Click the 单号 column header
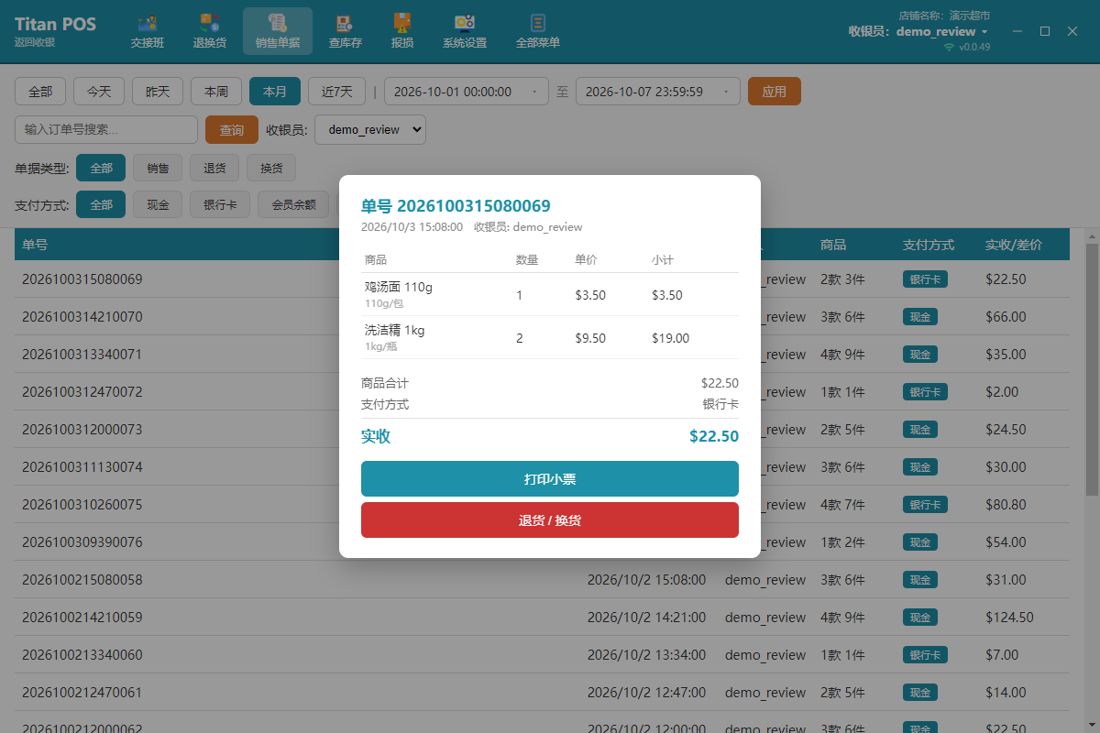The image size is (1100, 733). pyautogui.click(x=35, y=245)
